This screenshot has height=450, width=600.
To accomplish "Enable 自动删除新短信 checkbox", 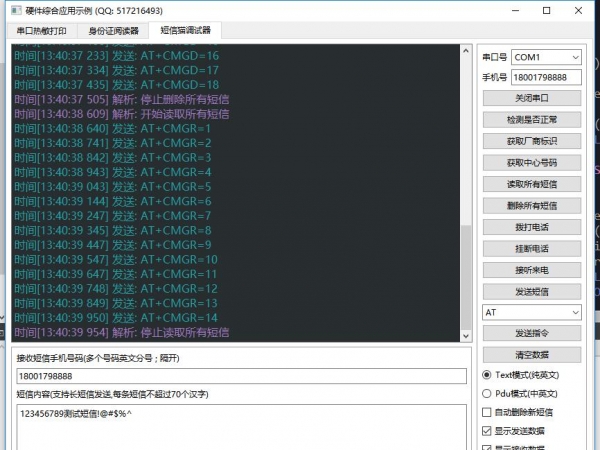I will (487, 412).
